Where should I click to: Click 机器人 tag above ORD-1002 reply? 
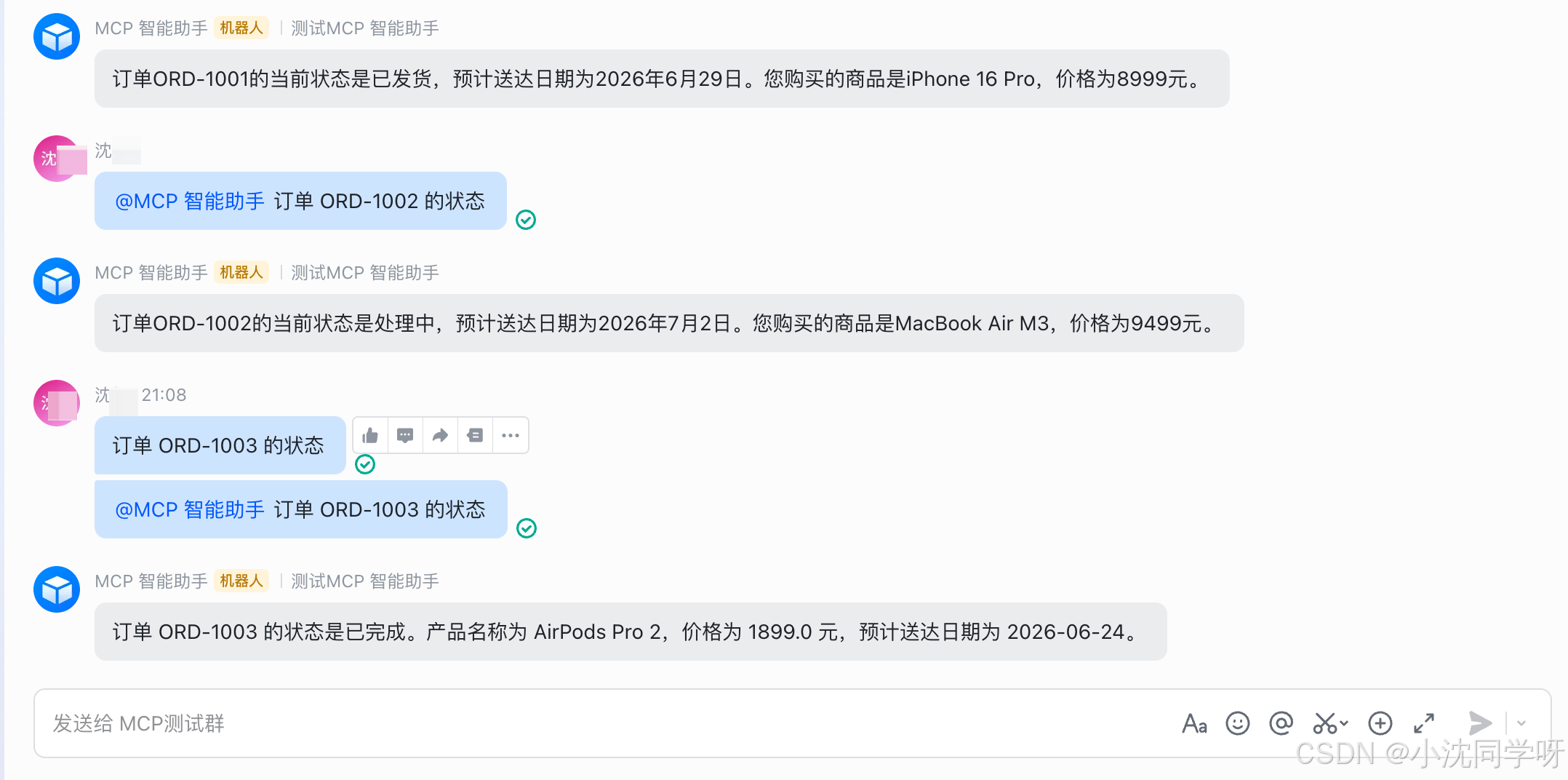point(241,273)
